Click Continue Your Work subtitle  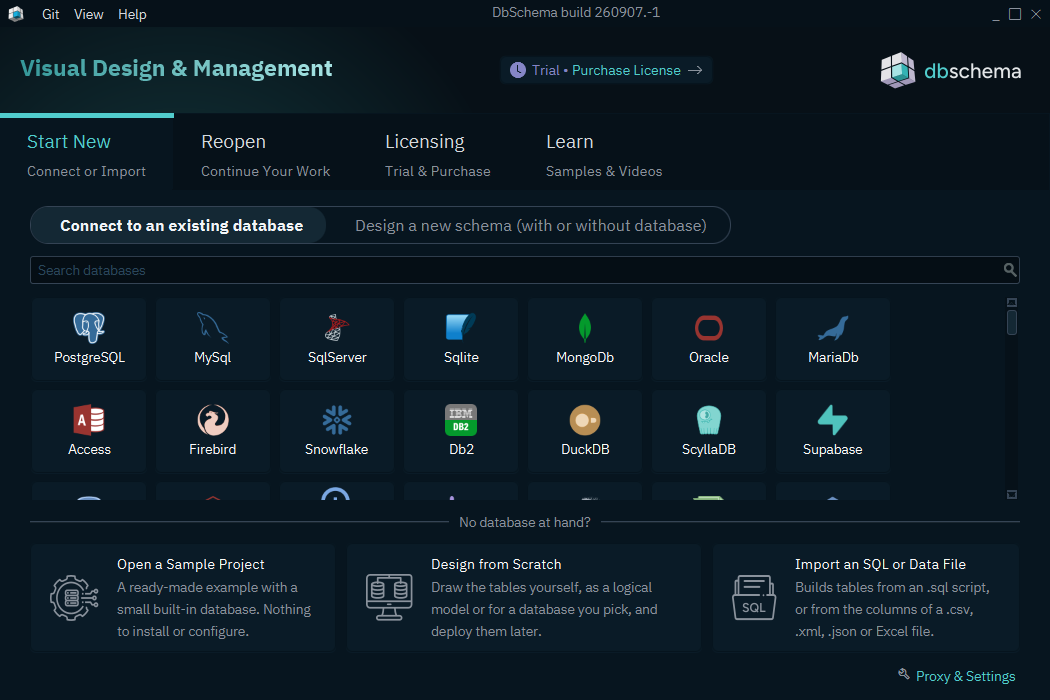pyautogui.click(x=266, y=171)
